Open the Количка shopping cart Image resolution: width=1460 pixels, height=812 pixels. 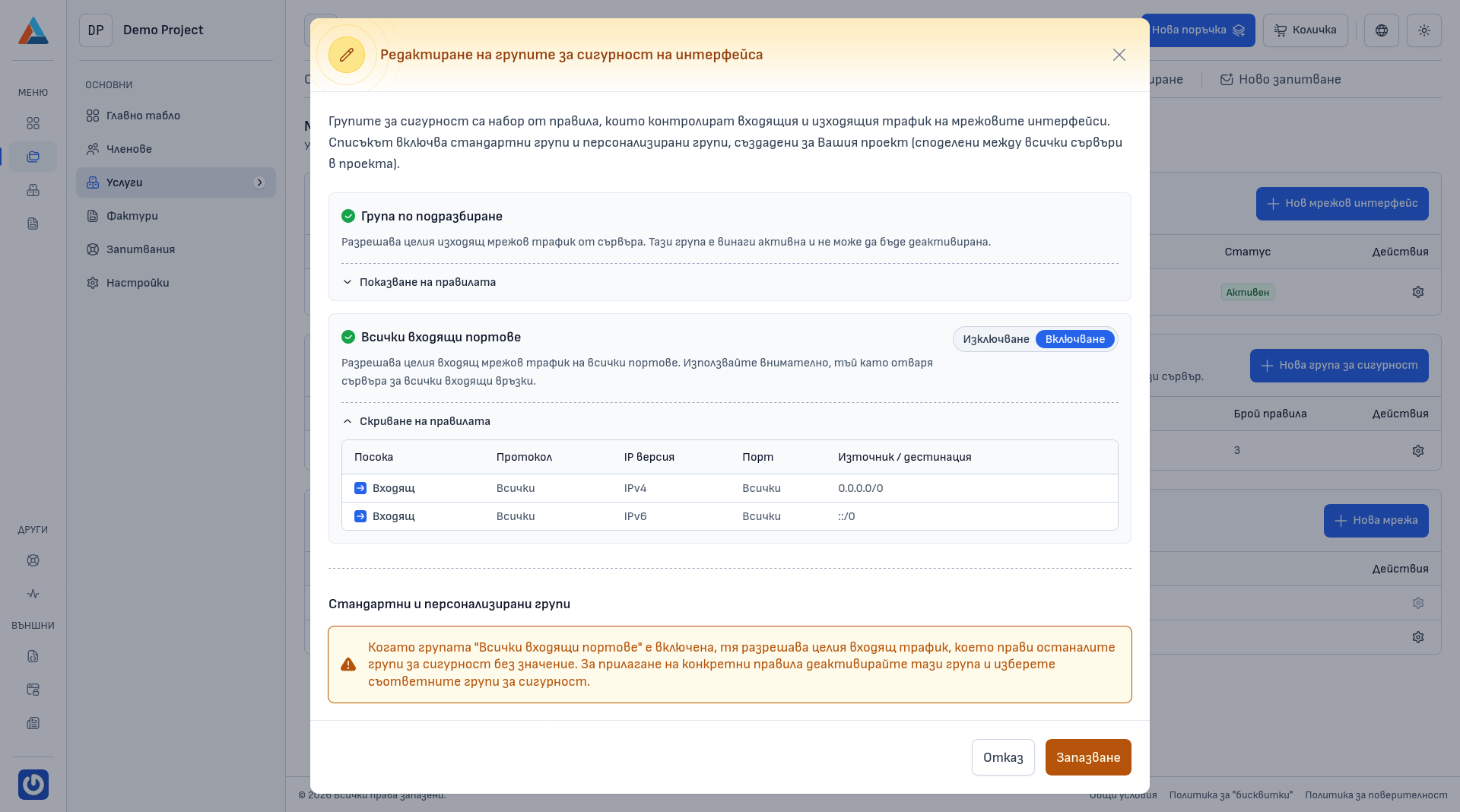(x=1305, y=30)
